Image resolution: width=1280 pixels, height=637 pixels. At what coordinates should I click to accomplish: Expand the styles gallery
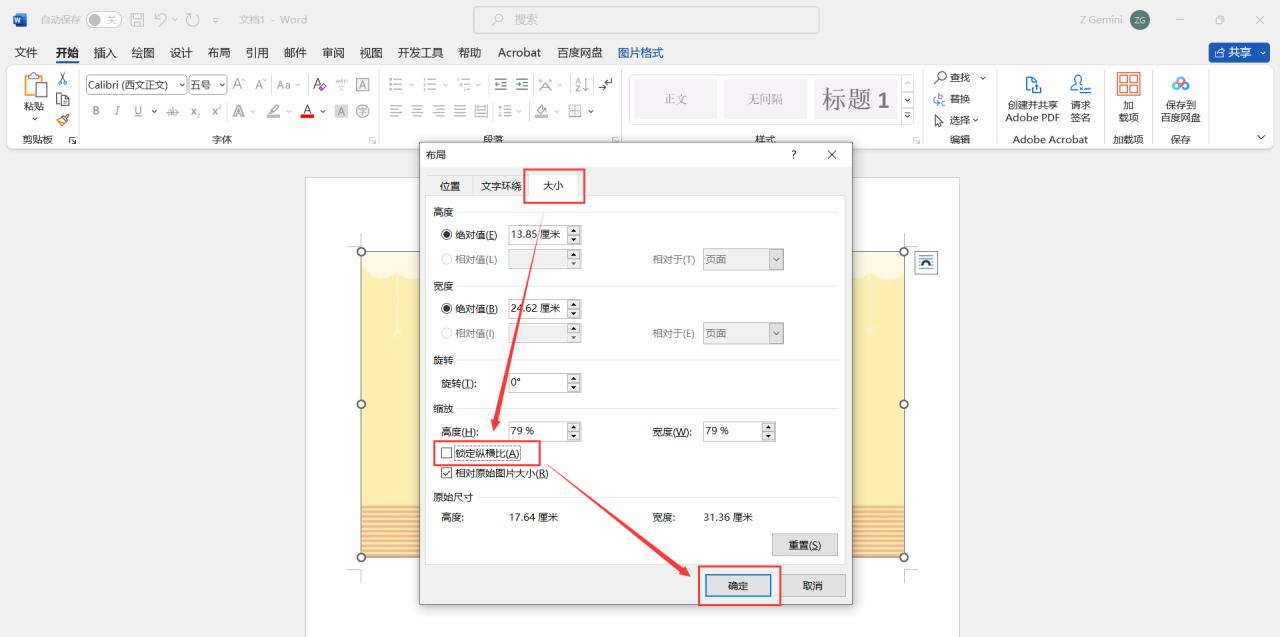(x=908, y=116)
